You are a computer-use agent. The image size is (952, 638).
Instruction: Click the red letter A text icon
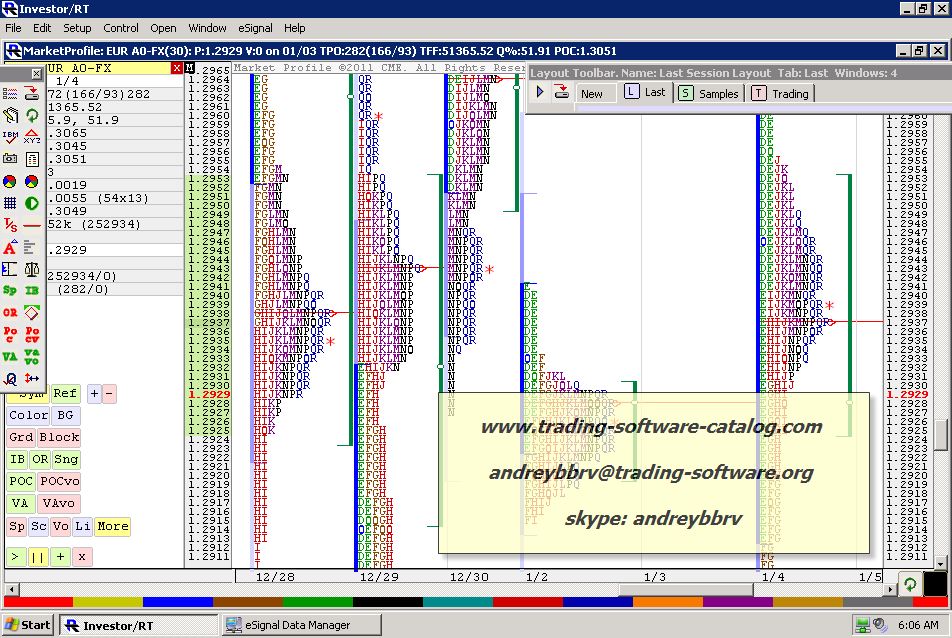(x=11, y=247)
